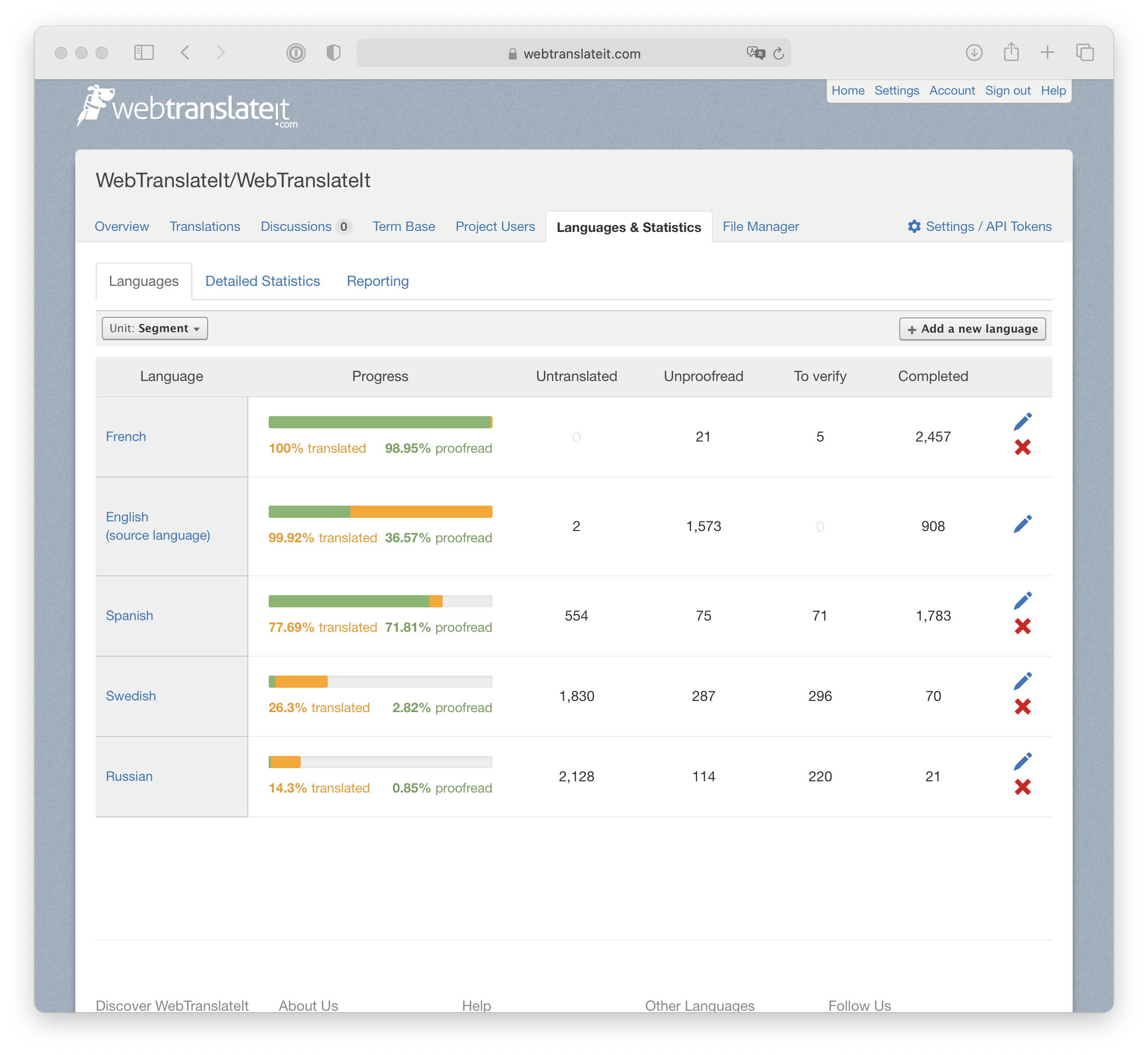The width and height of the screenshot is (1148, 1055).
Task: Open the Translations tab
Action: coord(205,227)
